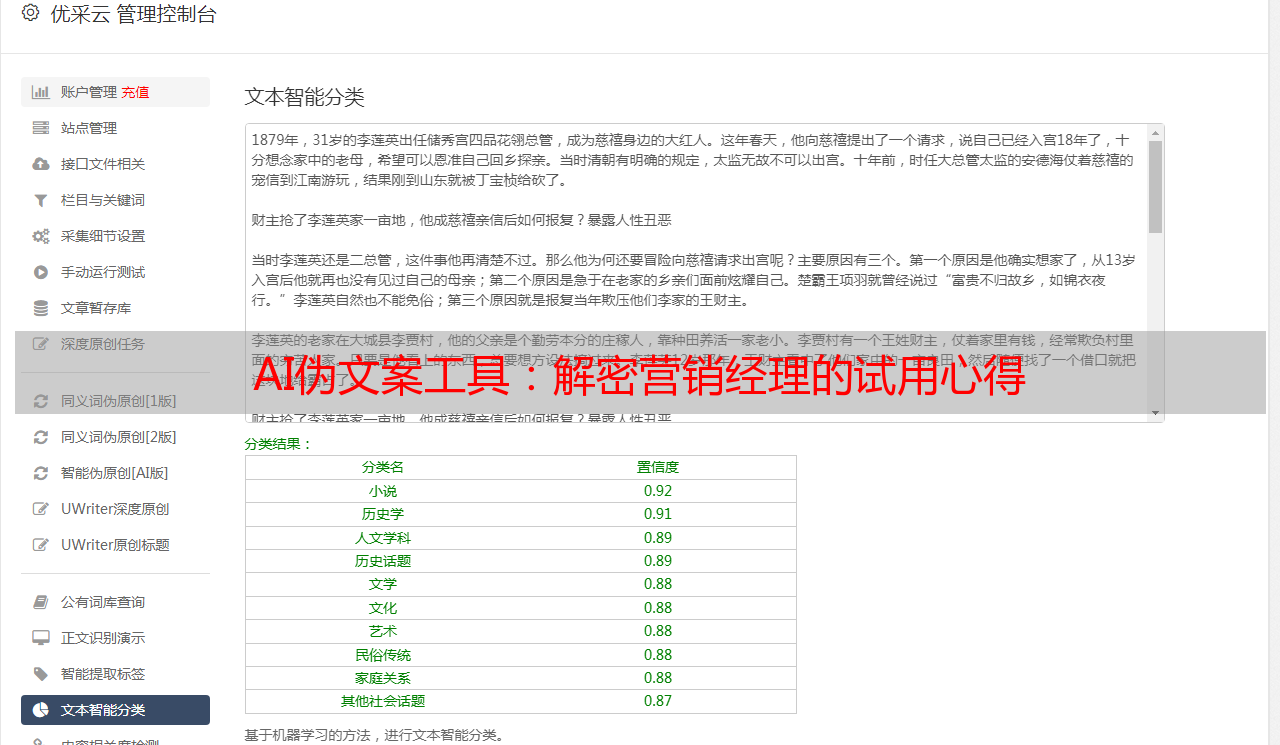Click the text area scroll down arrow
The image size is (1280, 745).
1155,413
